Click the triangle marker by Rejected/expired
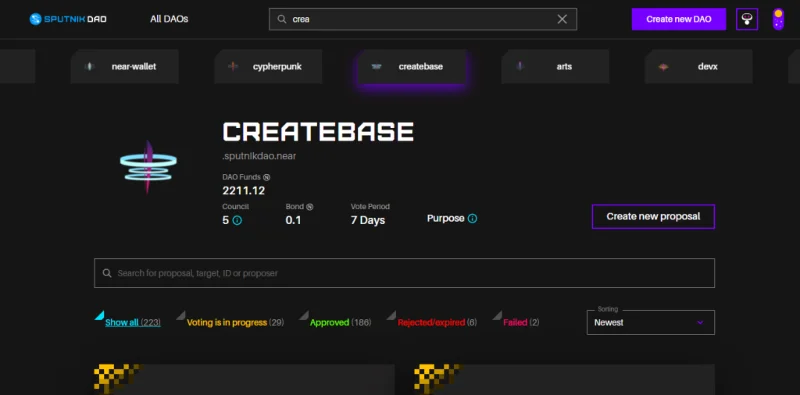800x395 pixels. [x=391, y=315]
